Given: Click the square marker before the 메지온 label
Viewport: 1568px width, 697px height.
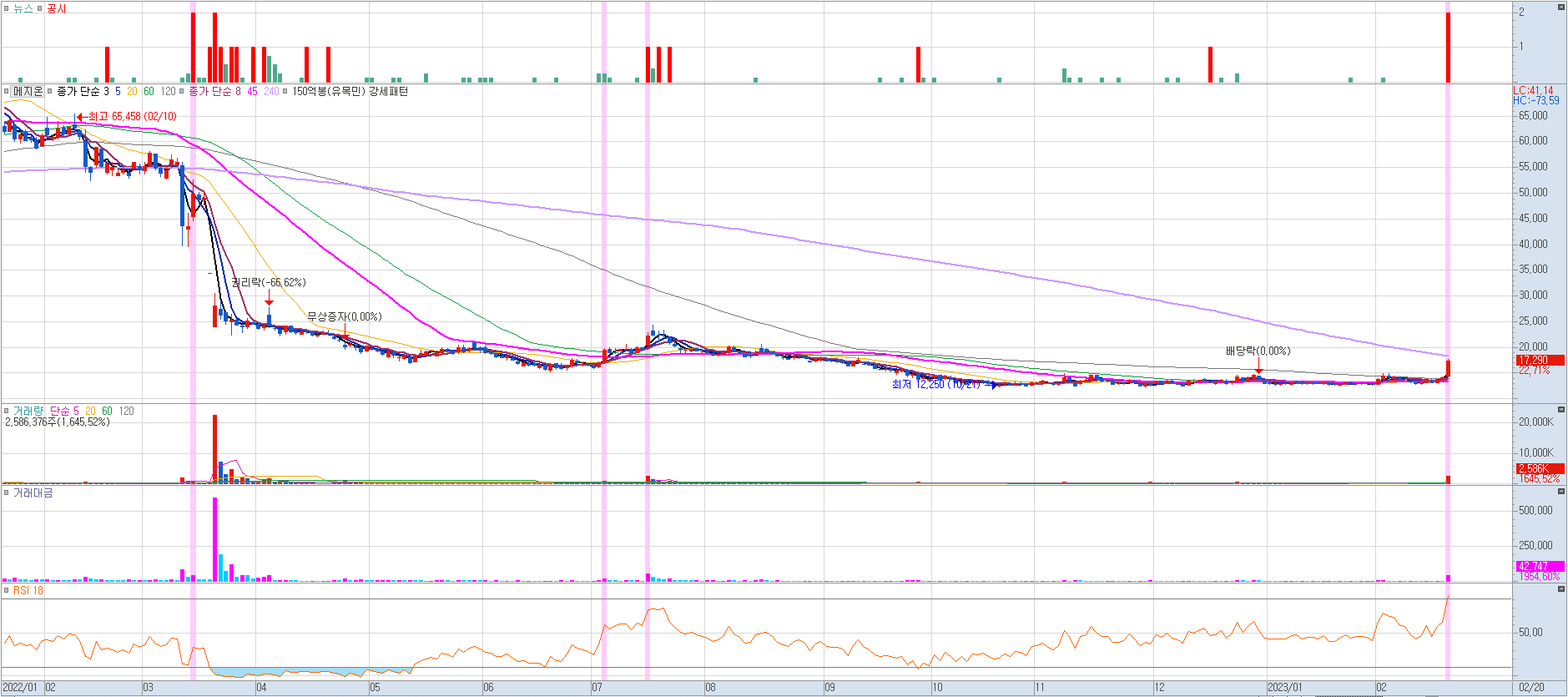Looking at the screenshot, I should [x=7, y=91].
